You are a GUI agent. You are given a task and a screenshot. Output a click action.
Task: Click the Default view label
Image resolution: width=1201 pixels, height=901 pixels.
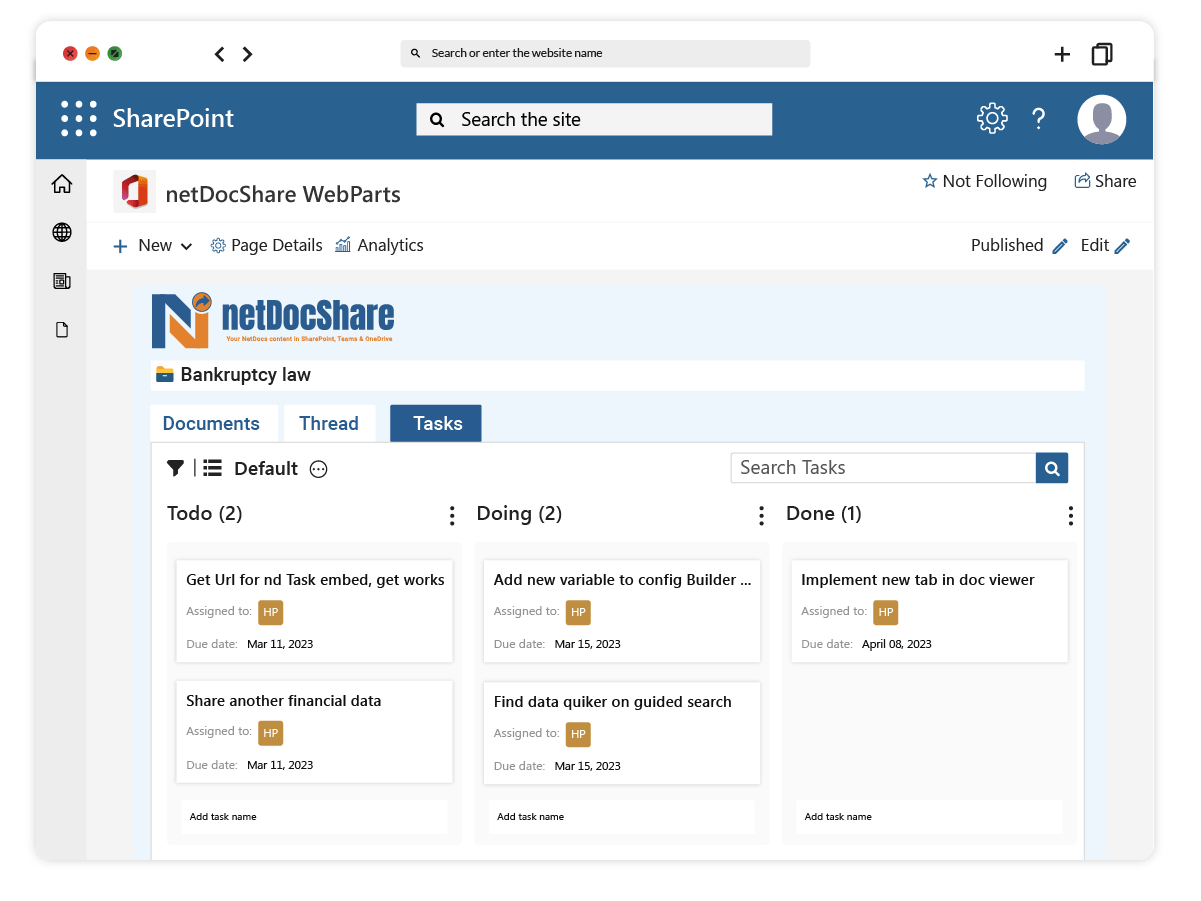pyautogui.click(x=266, y=469)
